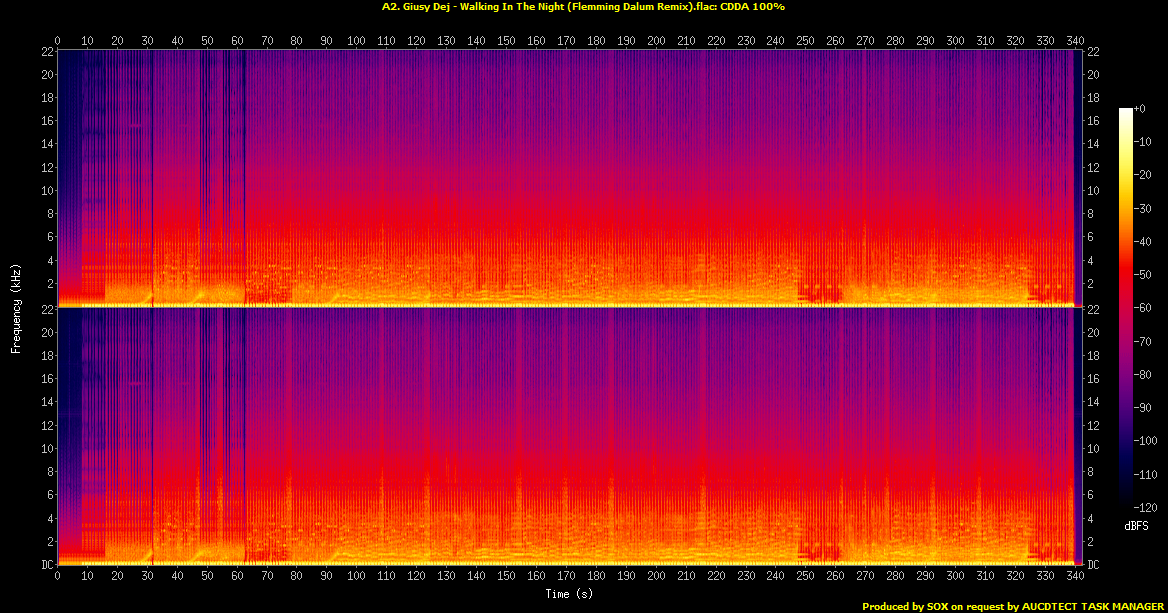The width and height of the screenshot is (1168, 613).
Task: Click the '170' tick on the top time axis
Action: coord(566,41)
